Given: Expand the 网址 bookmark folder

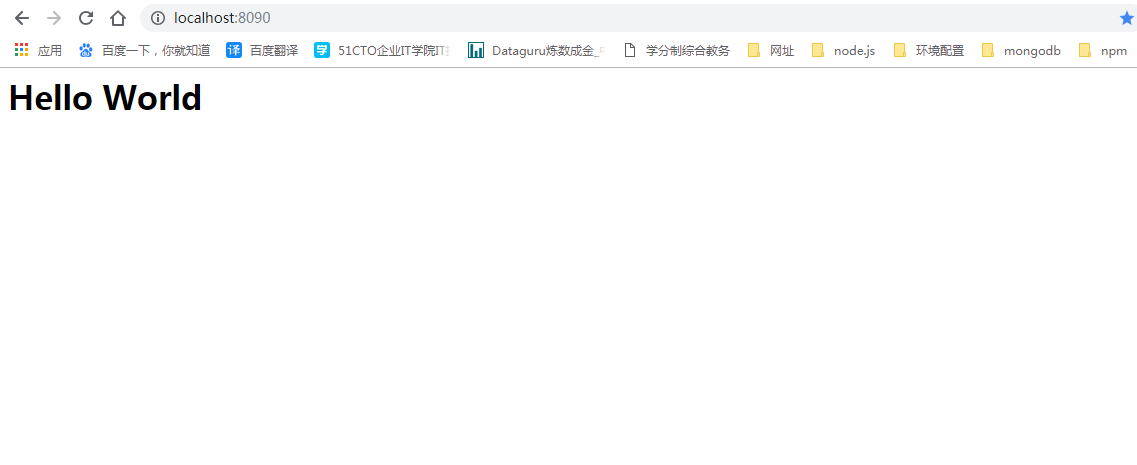Looking at the screenshot, I should [x=771, y=50].
